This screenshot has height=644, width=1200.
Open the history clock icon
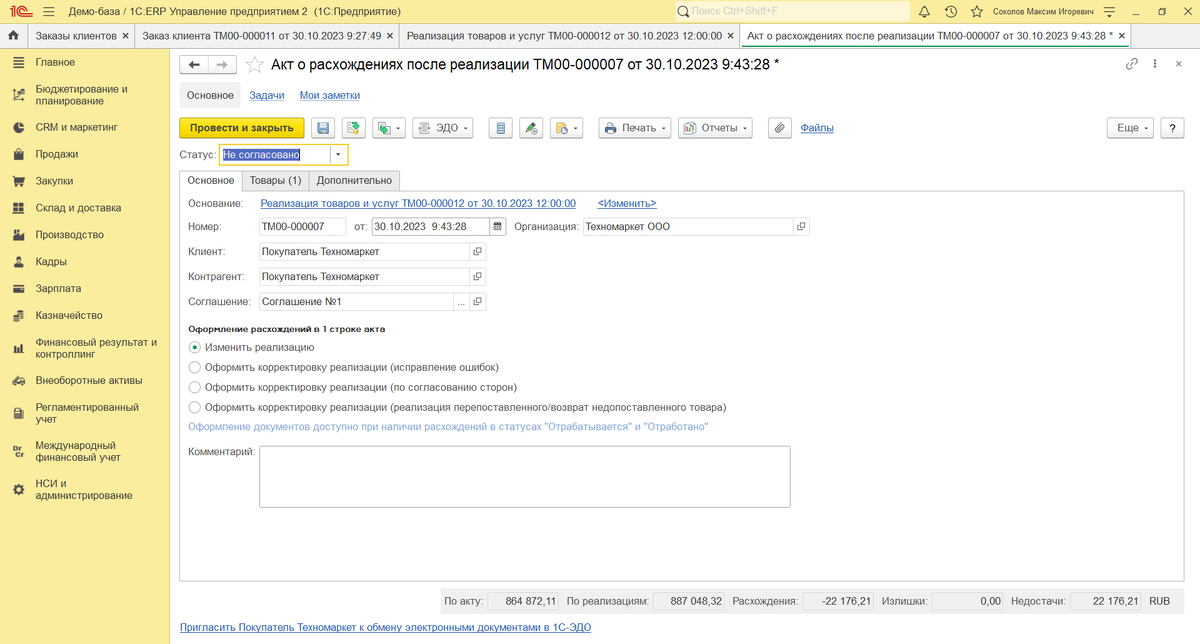[950, 11]
